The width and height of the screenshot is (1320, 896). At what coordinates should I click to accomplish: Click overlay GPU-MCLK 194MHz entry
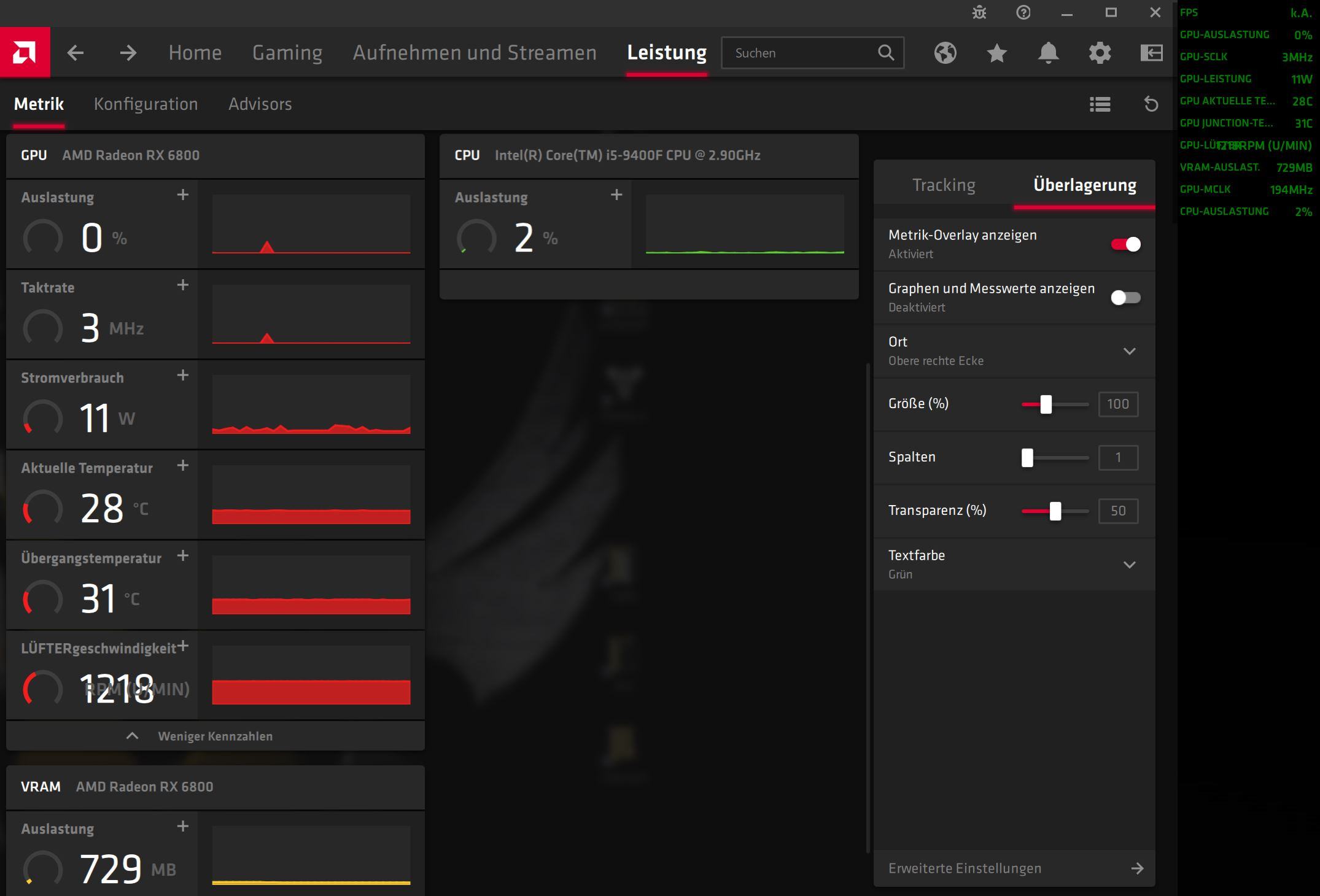coord(1246,190)
